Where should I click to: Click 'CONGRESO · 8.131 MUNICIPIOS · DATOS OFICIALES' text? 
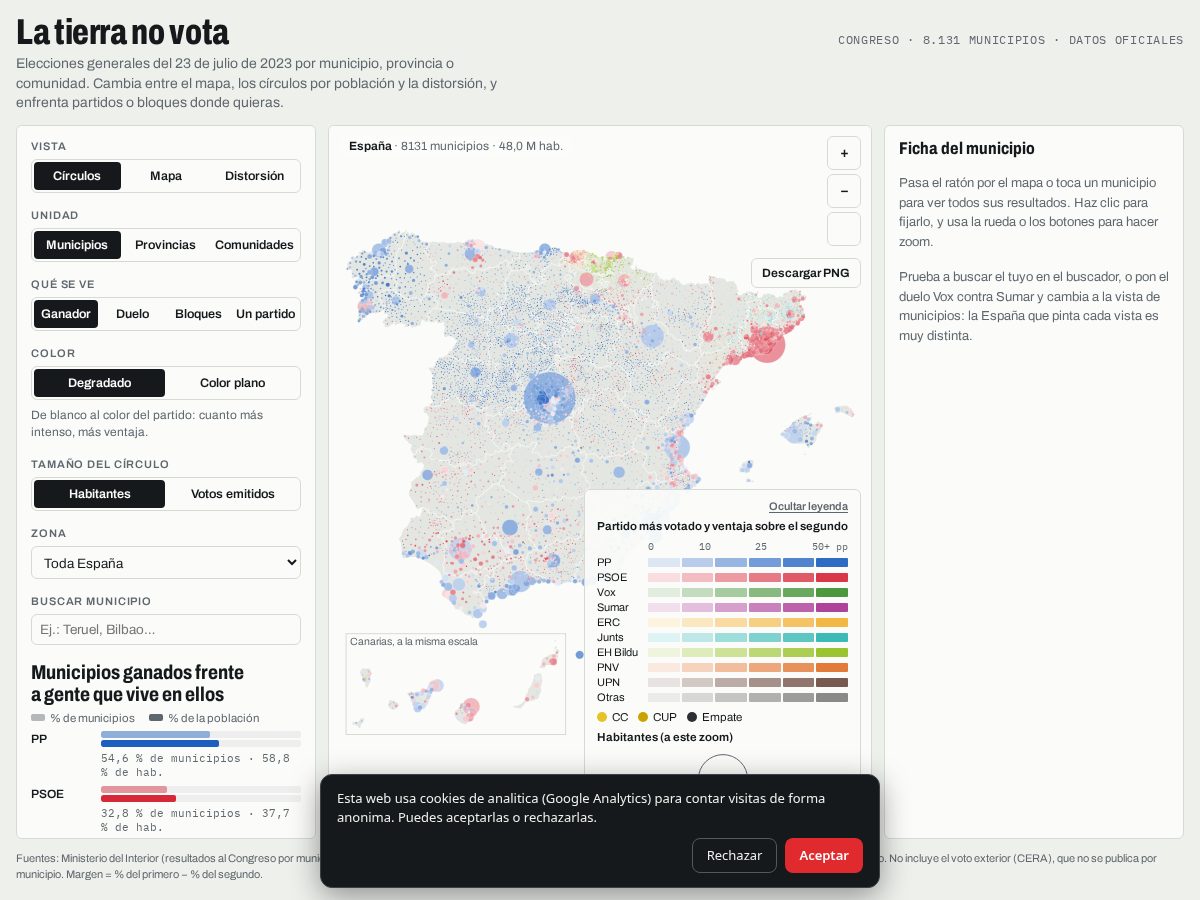point(1011,40)
